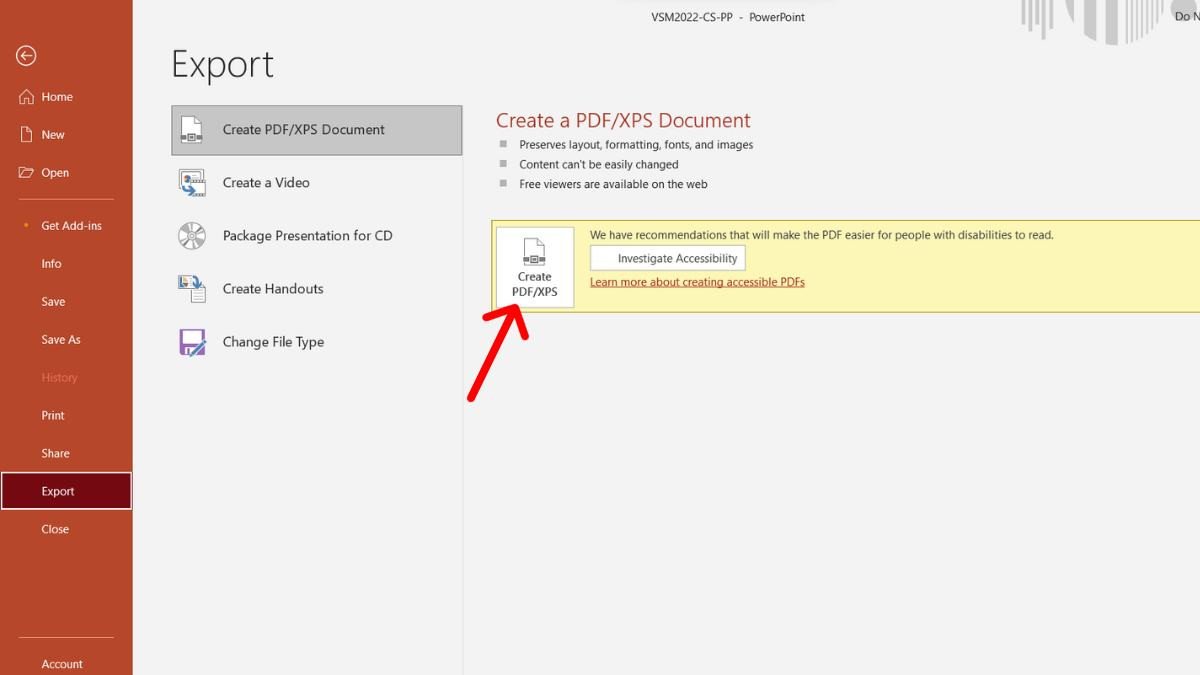
Task: Click Investigate Accessibility
Action: 667,257
